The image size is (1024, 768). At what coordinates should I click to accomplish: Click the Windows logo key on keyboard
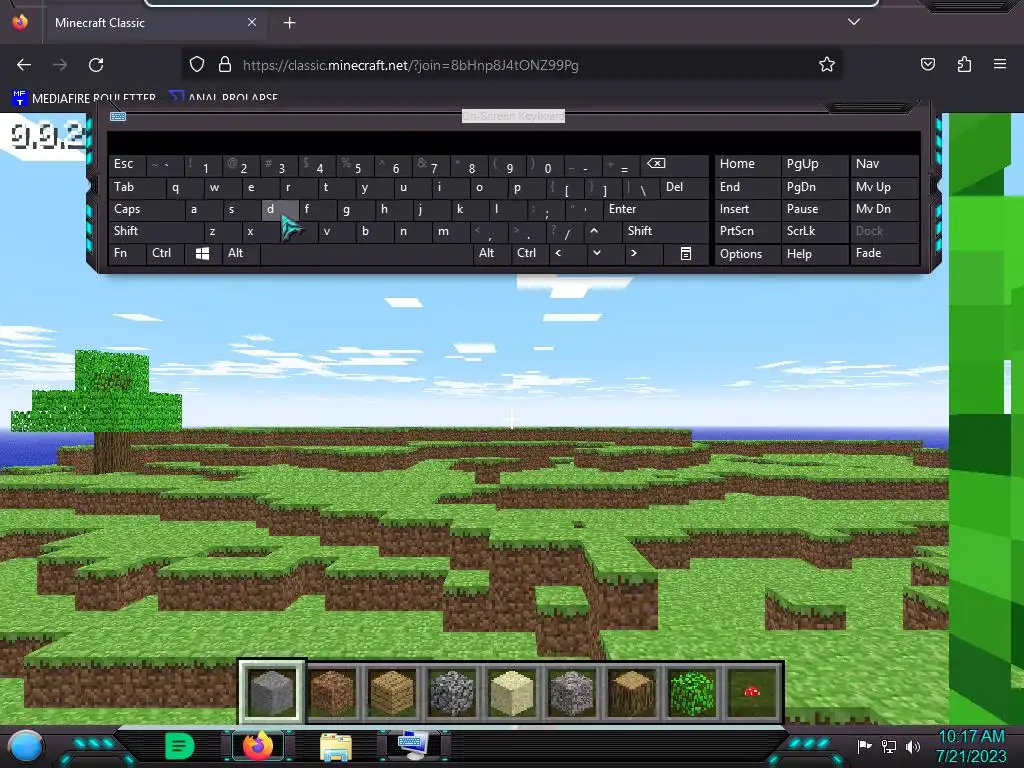point(202,253)
